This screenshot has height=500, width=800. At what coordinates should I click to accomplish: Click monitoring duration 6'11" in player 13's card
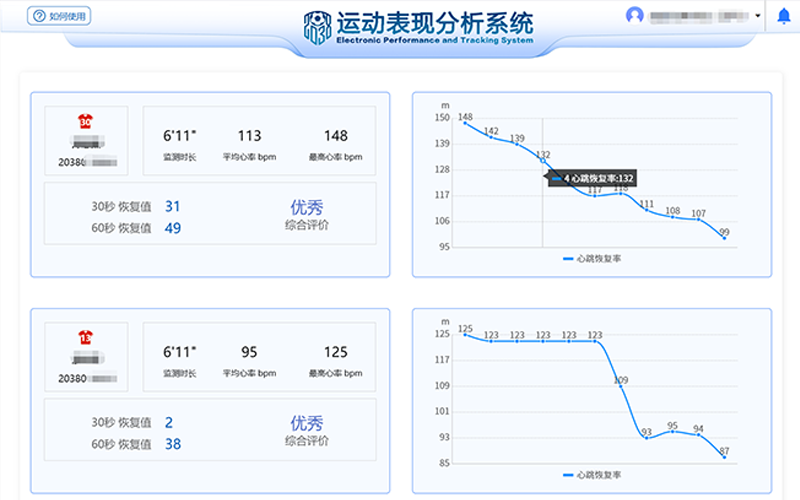[x=180, y=352]
